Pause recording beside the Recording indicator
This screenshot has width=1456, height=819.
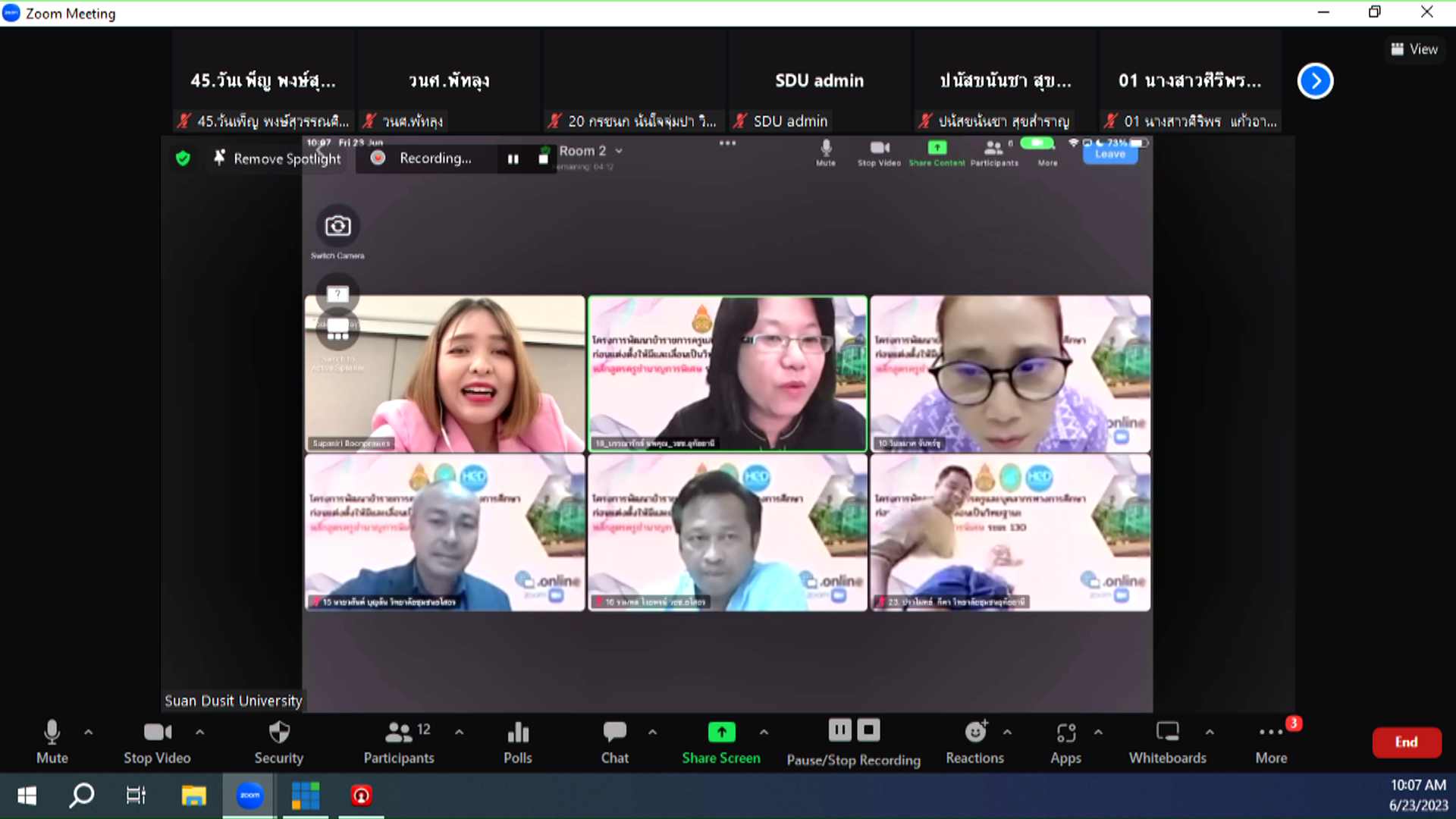point(513,158)
